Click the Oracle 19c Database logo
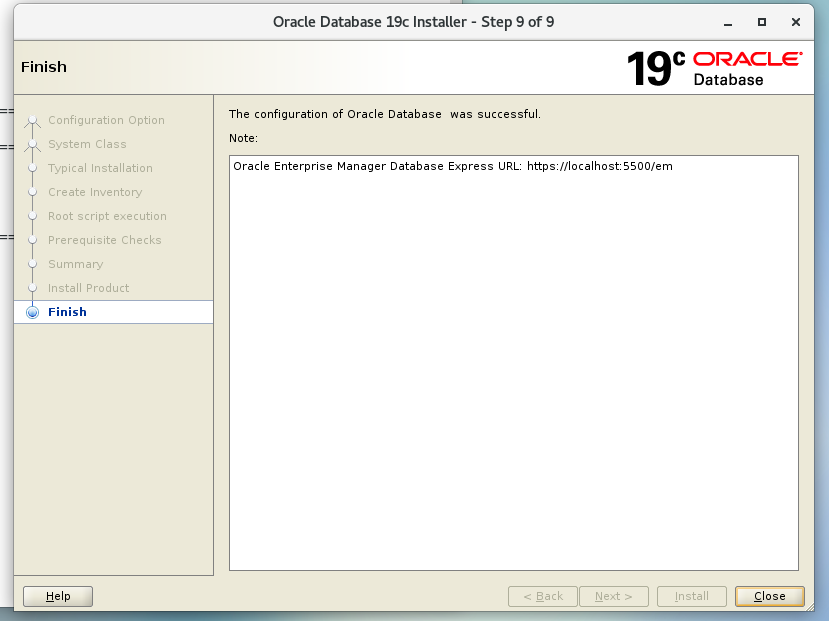Image resolution: width=829 pixels, height=621 pixels. tap(714, 69)
